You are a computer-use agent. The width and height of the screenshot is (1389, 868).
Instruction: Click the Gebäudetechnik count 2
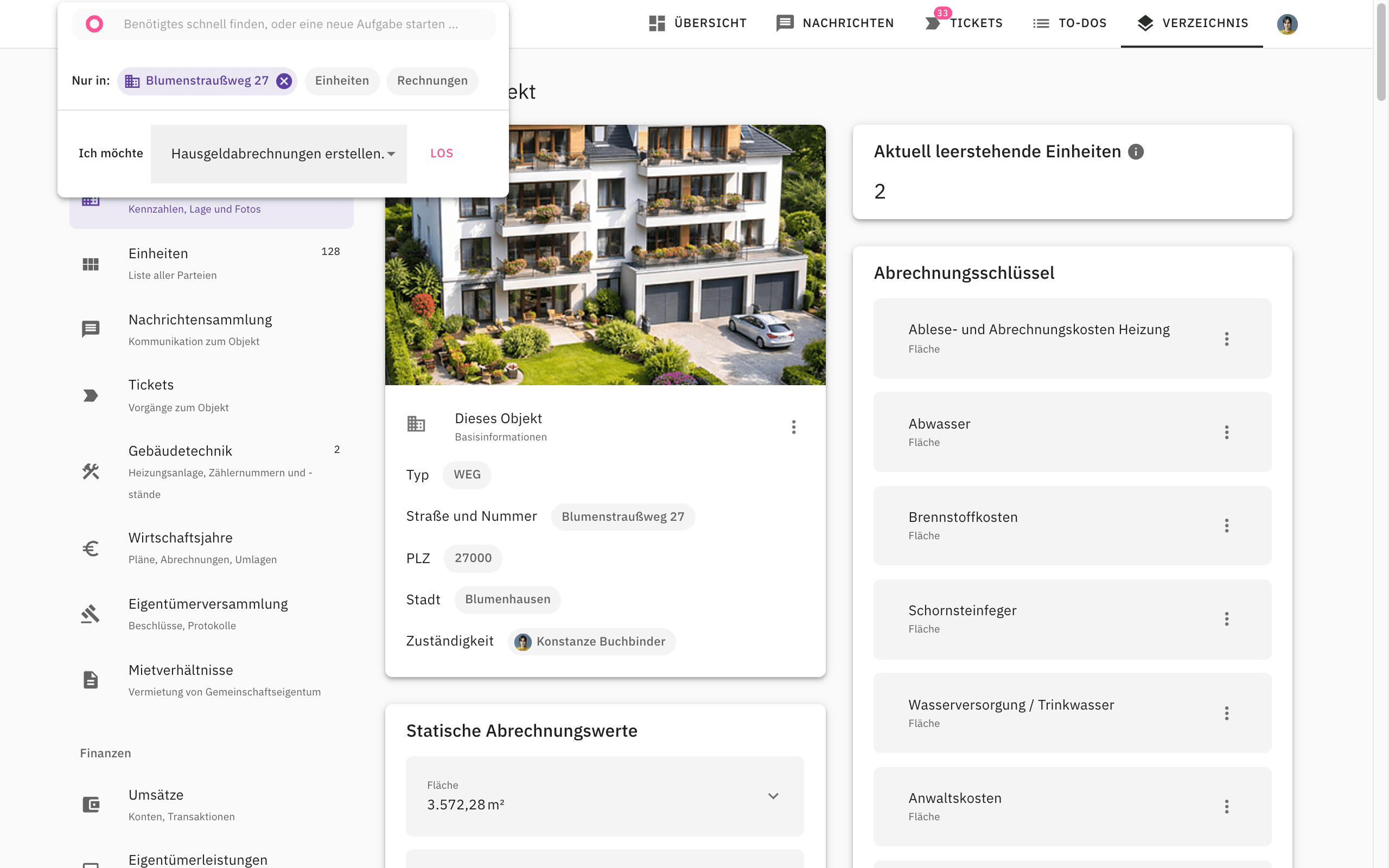click(x=337, y=450)
